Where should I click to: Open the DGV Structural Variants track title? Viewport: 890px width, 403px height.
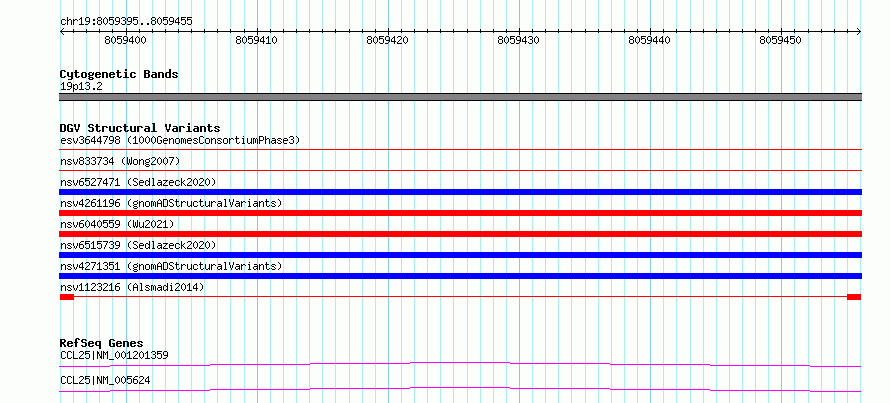pyautogui.click(x=140, y=128)
